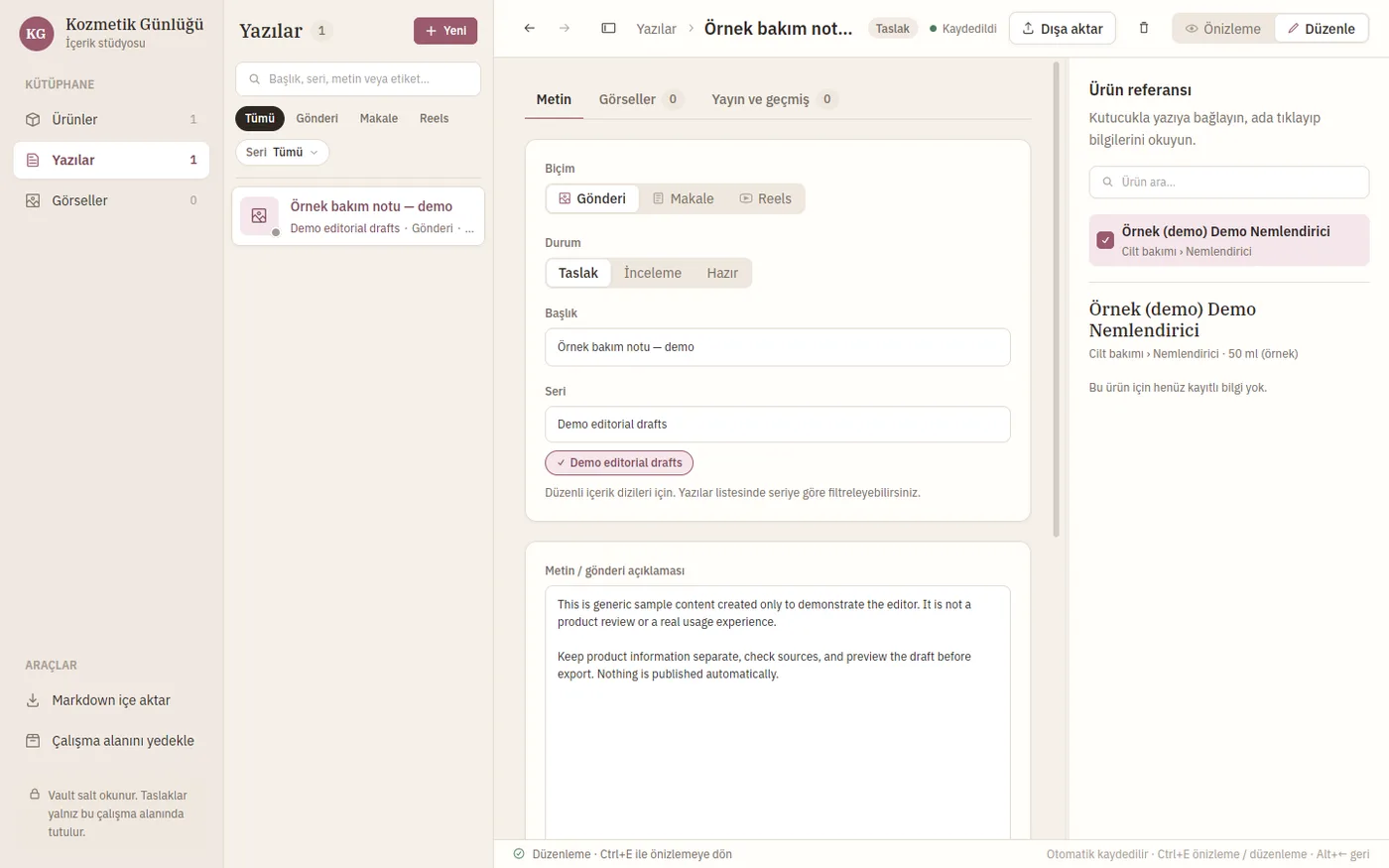Set status to Hazır

pos(722,273)
